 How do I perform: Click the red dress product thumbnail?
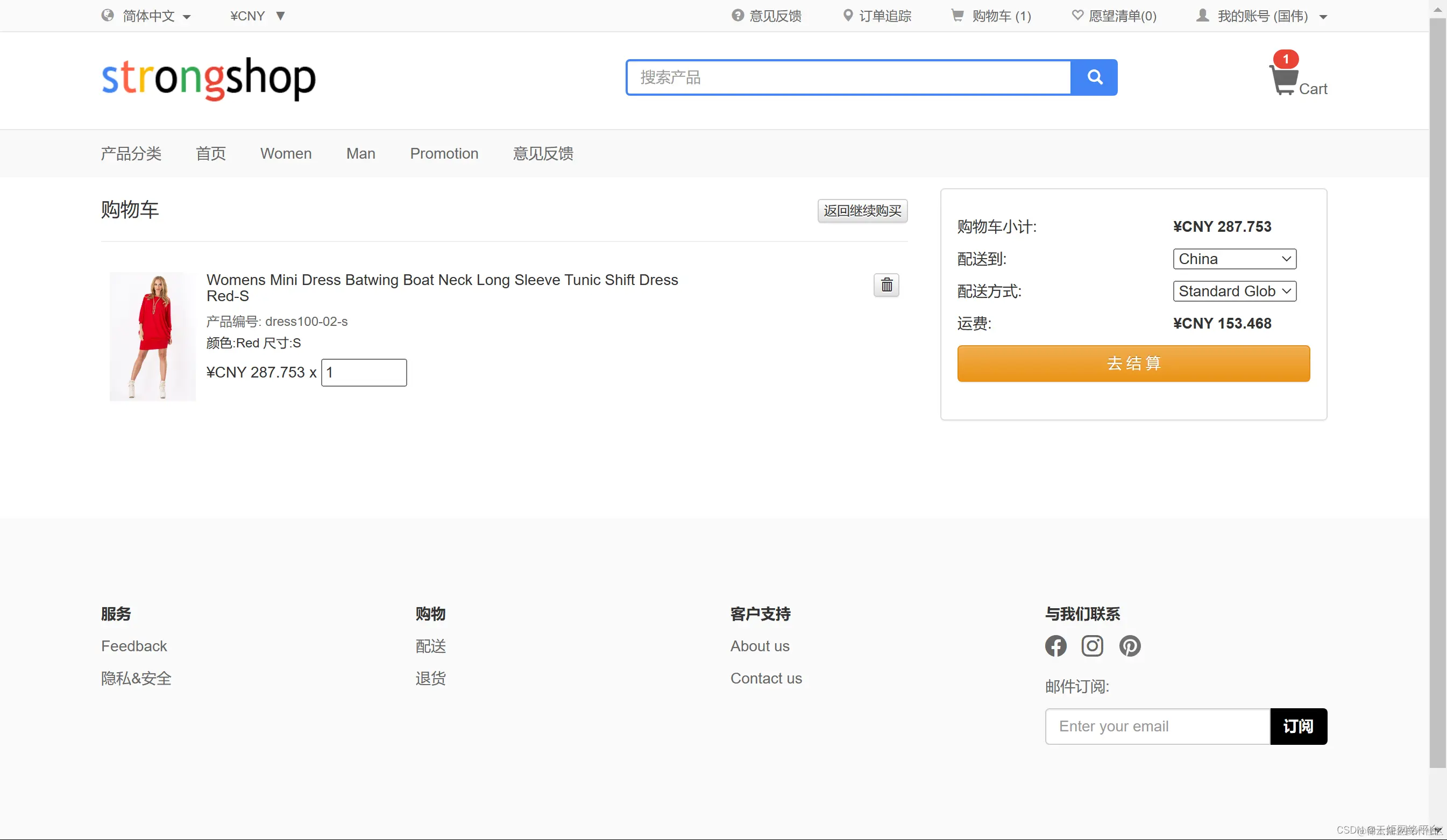(153, 336)
